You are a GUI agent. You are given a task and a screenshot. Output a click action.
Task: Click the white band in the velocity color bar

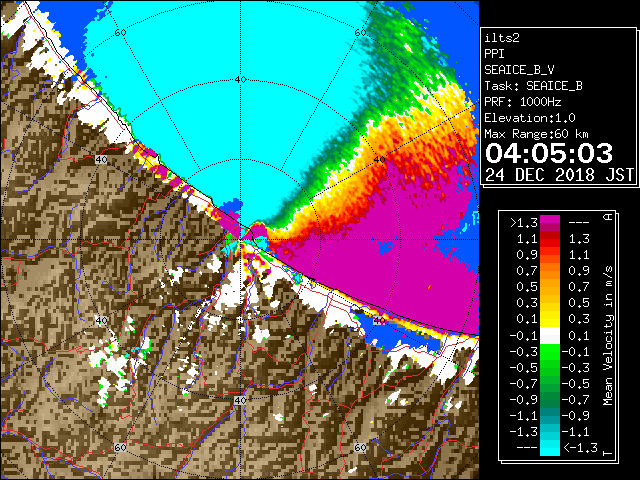point(550,336)
